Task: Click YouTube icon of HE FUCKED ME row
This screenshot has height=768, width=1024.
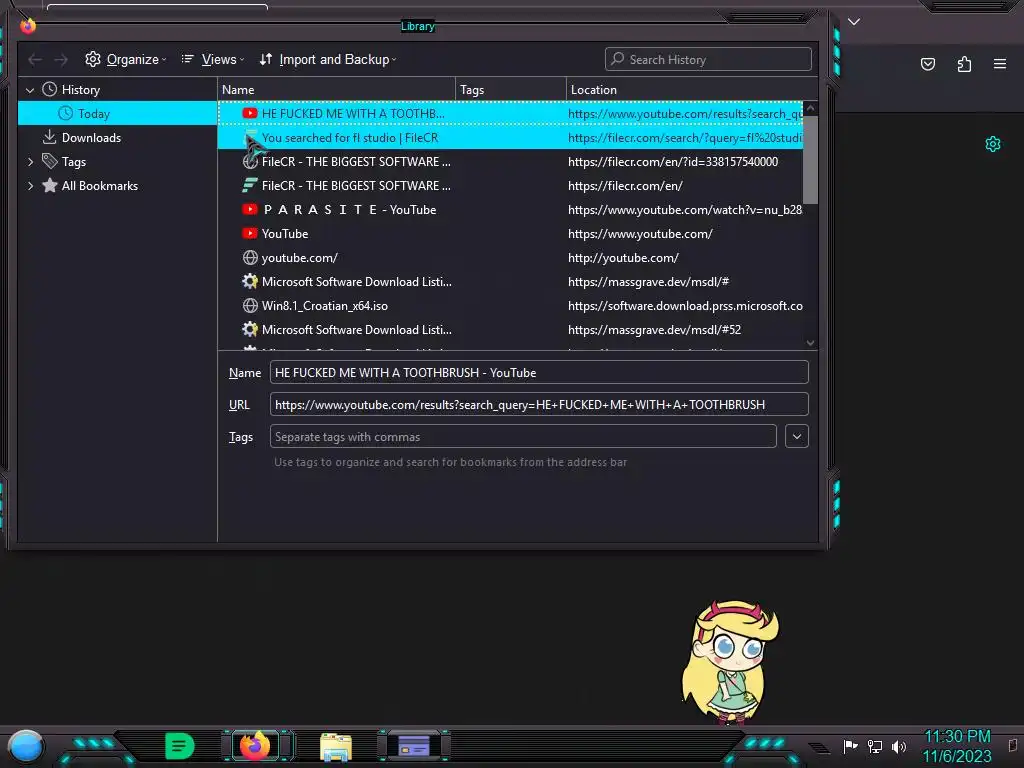Action: (x=249, y=114)
